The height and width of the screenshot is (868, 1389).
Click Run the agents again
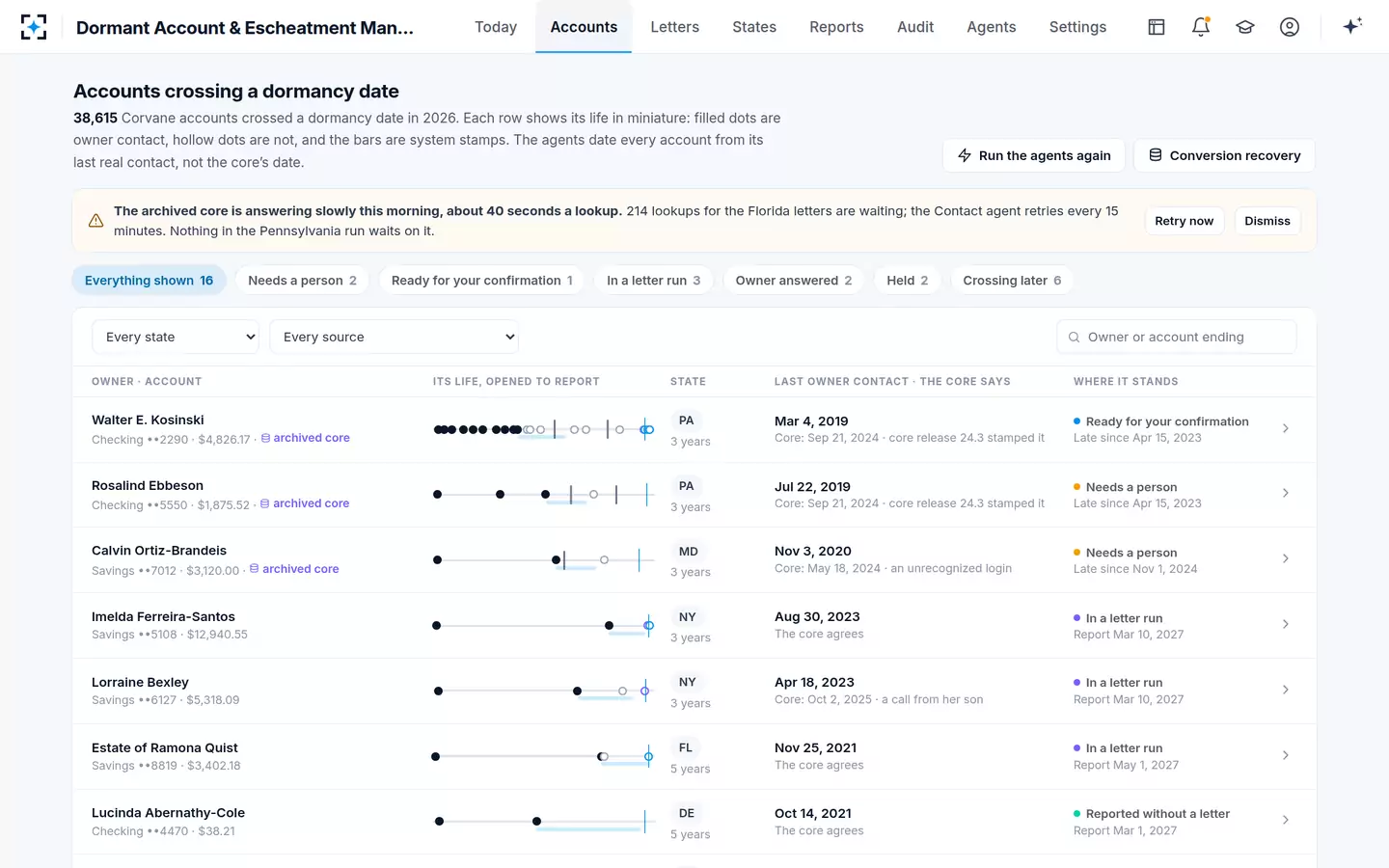pos(1034,155)
